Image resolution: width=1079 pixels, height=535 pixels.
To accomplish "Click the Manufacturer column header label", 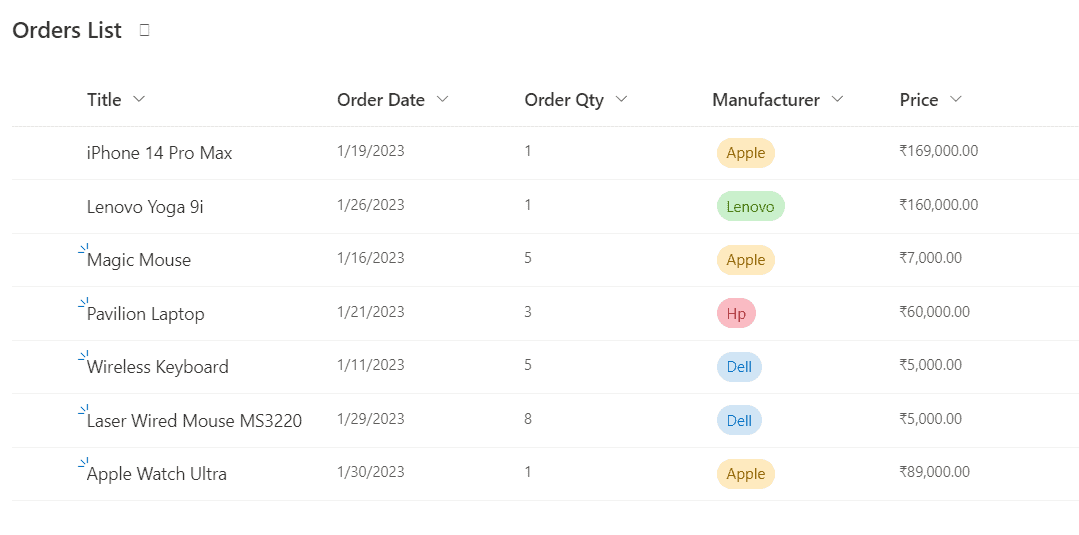I will click(x=766, y=100).
